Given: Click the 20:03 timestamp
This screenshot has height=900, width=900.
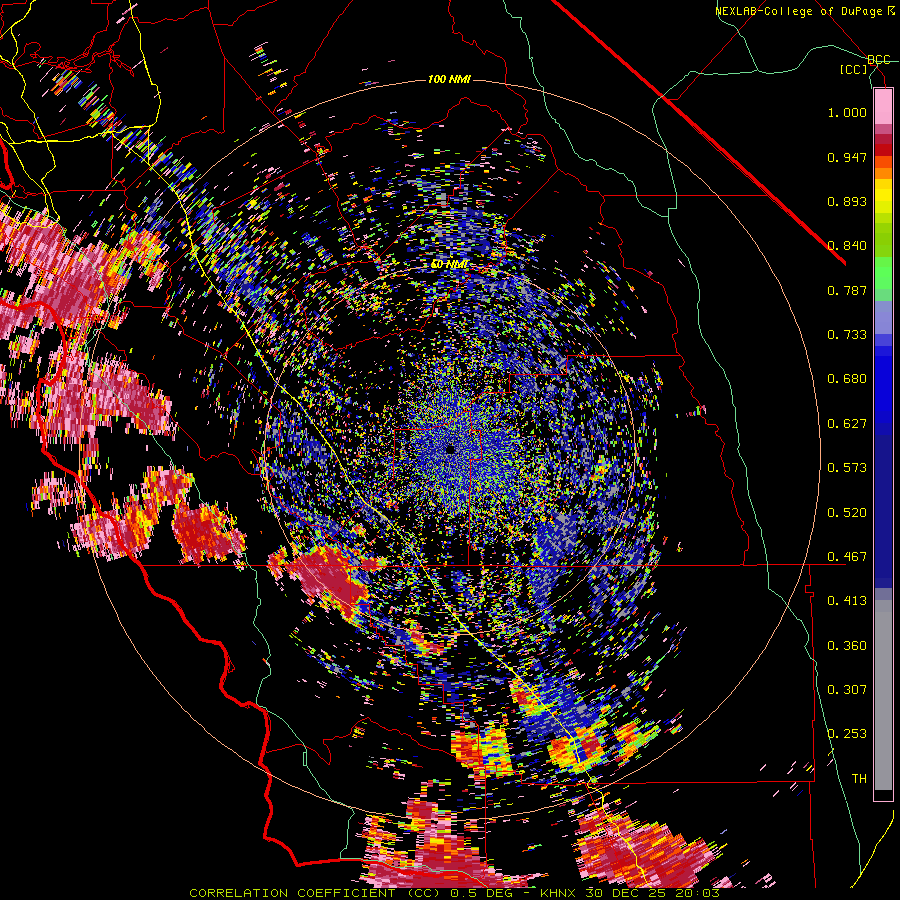Looking at the screenshot, I should [697, 893].
